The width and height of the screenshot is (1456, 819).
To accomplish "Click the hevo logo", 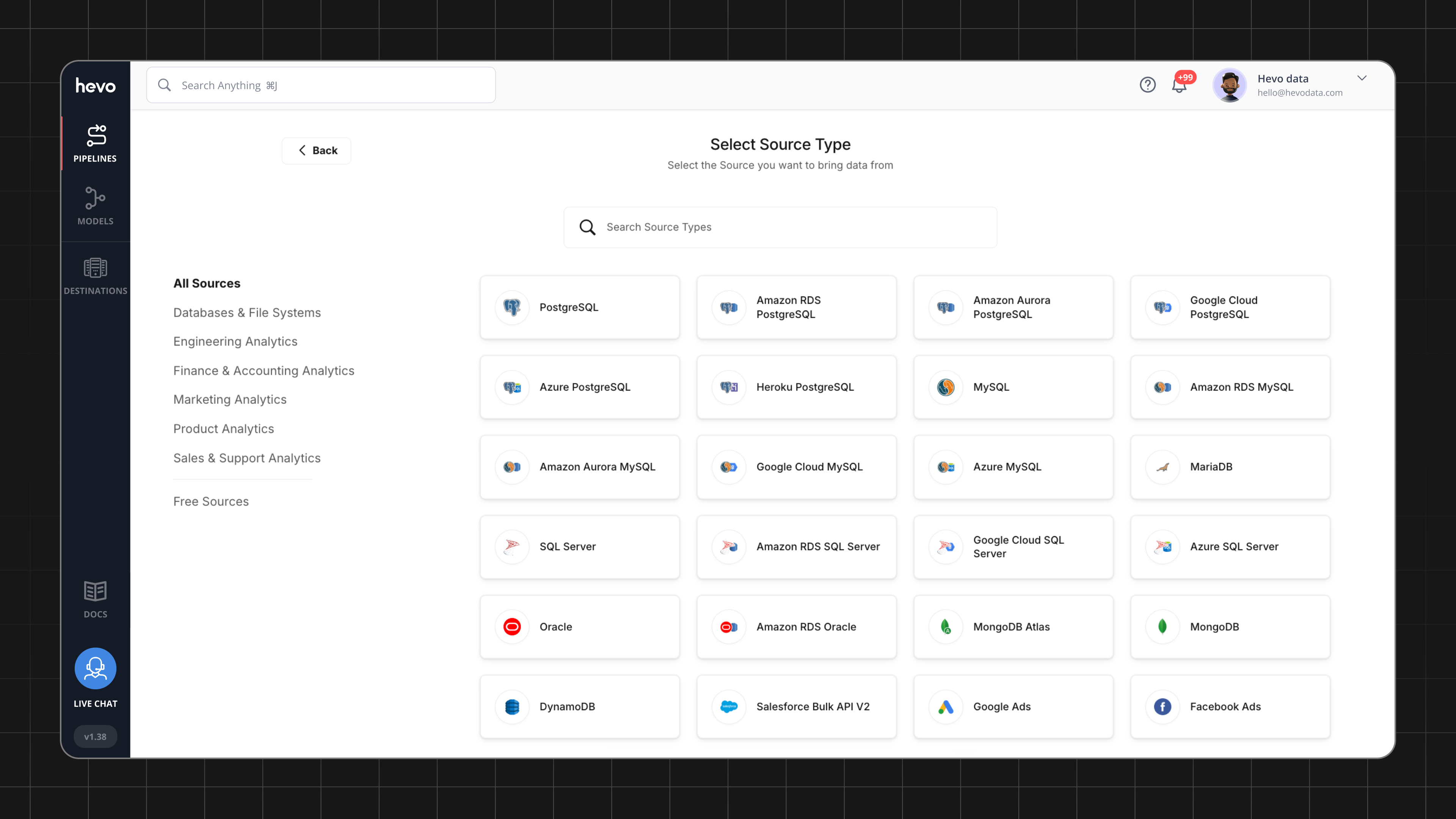I will (x=96, y=86).
